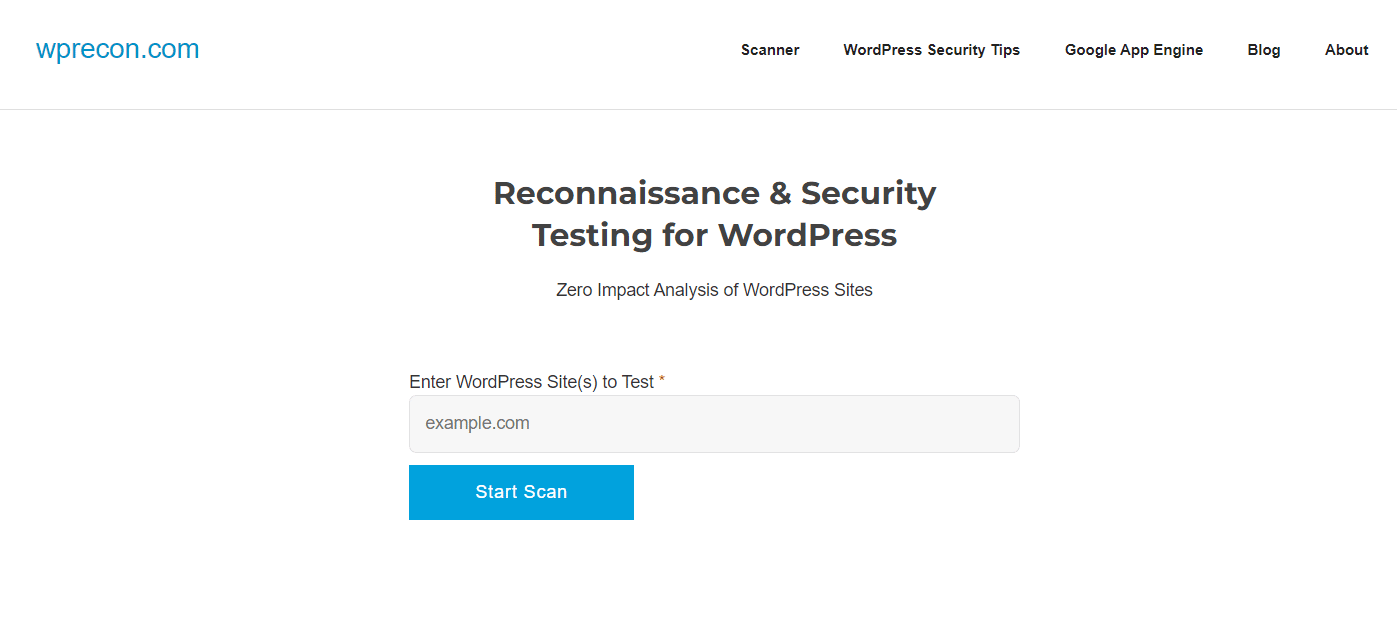Select Google App Engine in the navigation

(1133, 50)
